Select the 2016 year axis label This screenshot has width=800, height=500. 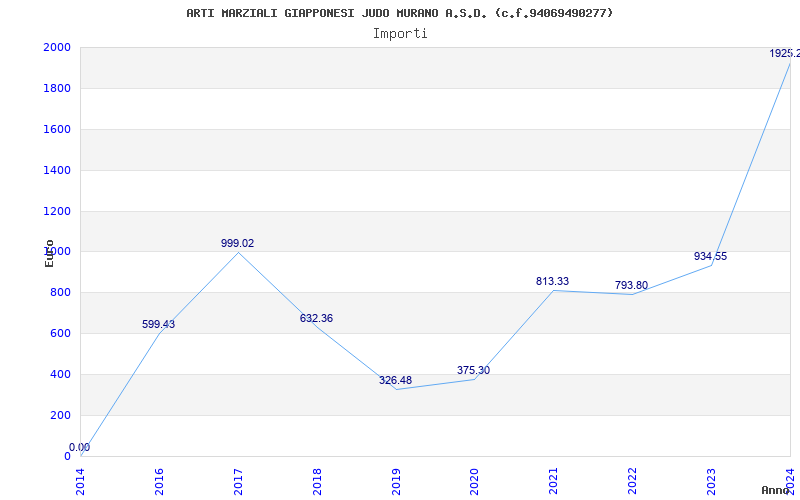[x=159, y=482]
